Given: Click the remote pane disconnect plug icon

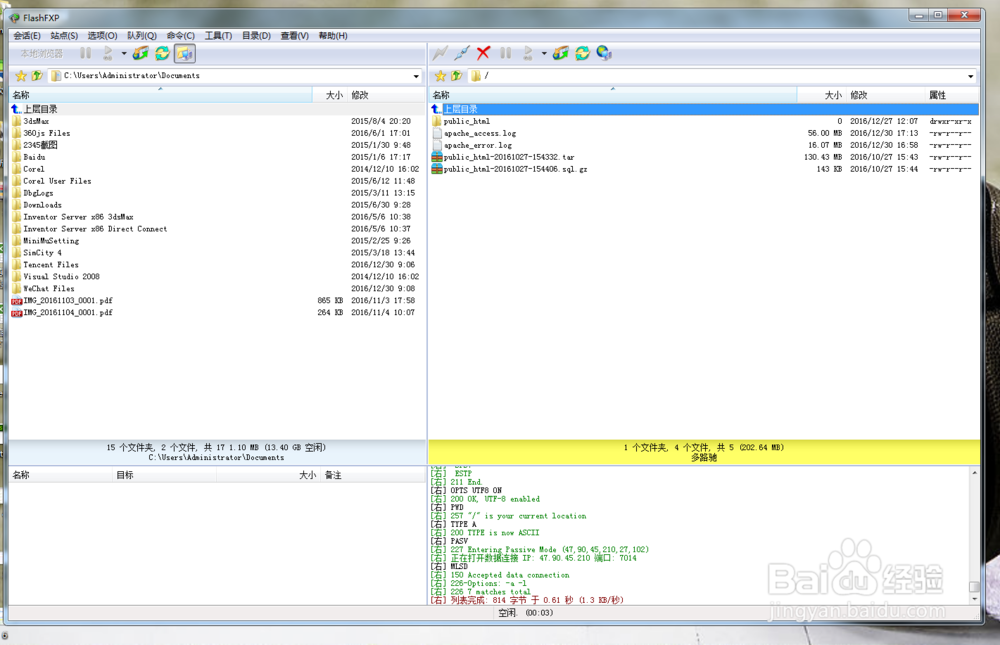Looking at the screenshot, I should coord(462,53).
